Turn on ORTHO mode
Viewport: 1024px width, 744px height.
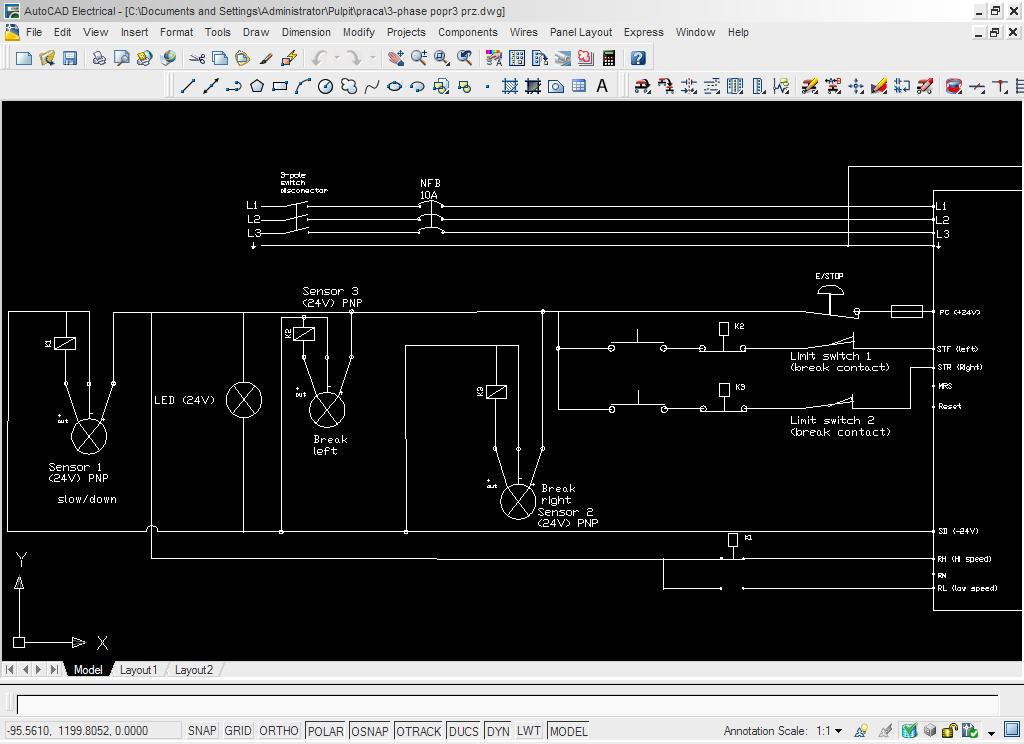(x=279, y=731)
